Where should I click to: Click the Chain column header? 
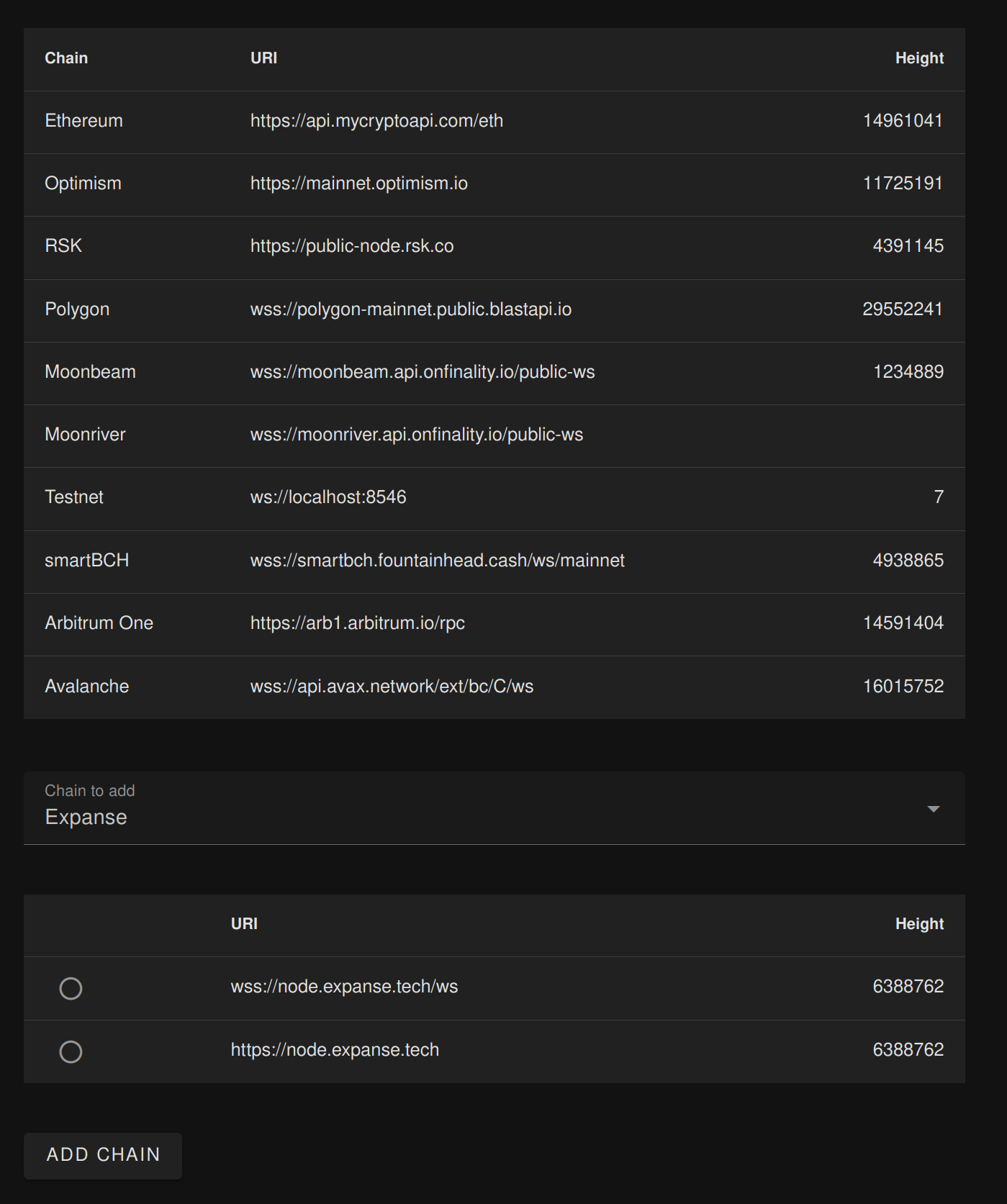[66, 58]
